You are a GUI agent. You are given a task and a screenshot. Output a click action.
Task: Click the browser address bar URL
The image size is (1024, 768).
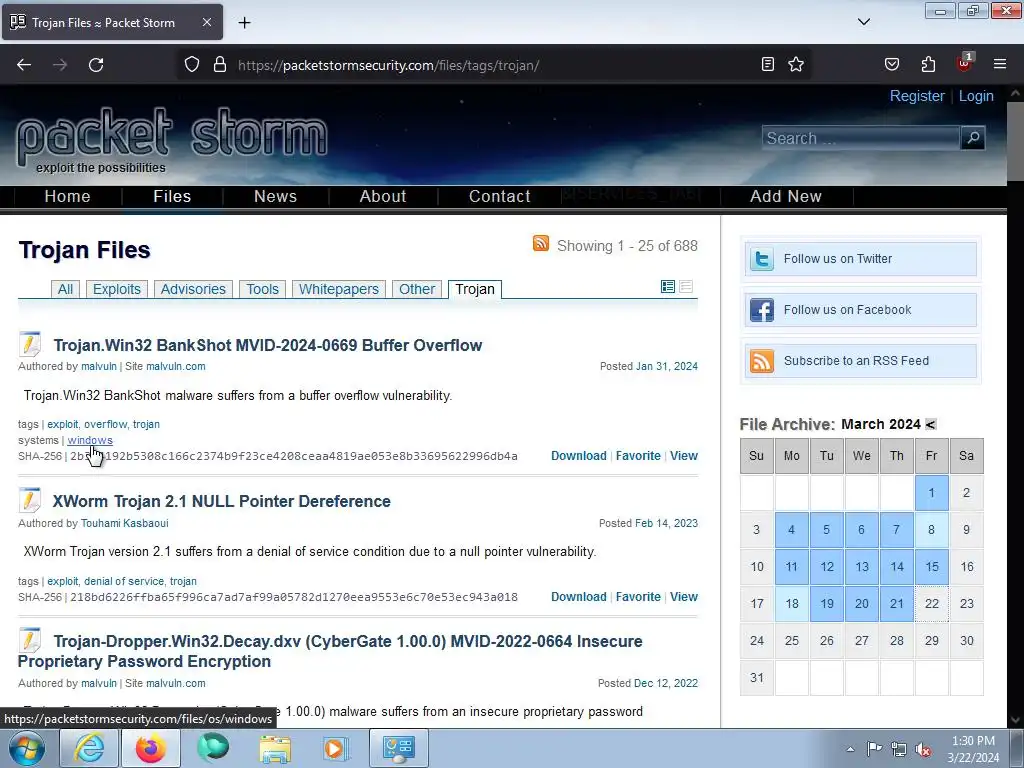(389, 65)
